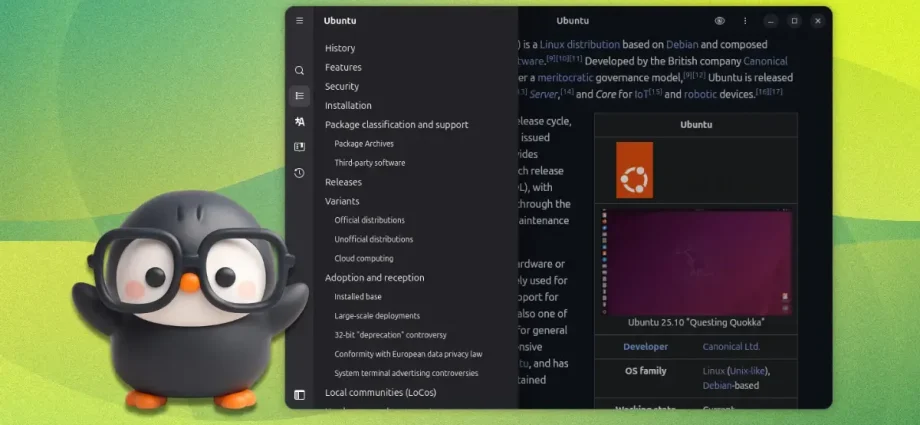This screenshot has height=425, width=920.
Task: Select Large-scale deployments subsection
Action: pyautogui.click(x=377, y=316)
